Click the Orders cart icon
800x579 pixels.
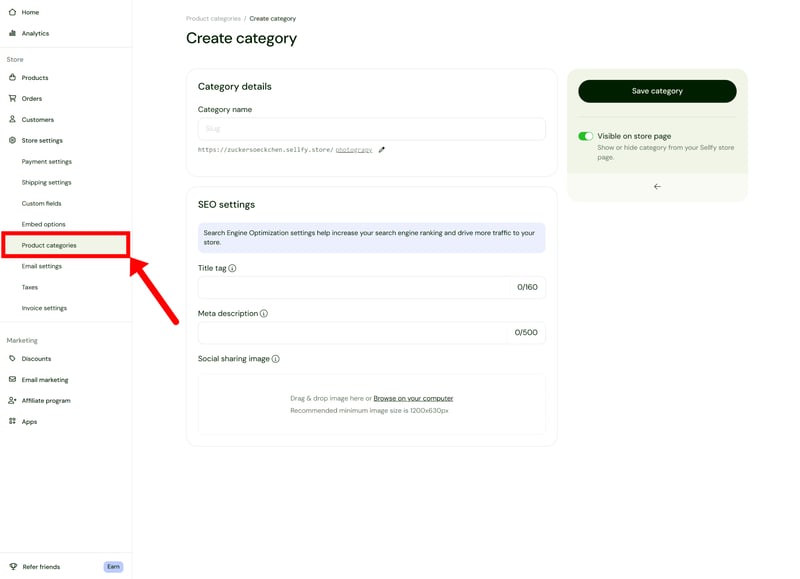pyautogui.click(x=12, y=98)
